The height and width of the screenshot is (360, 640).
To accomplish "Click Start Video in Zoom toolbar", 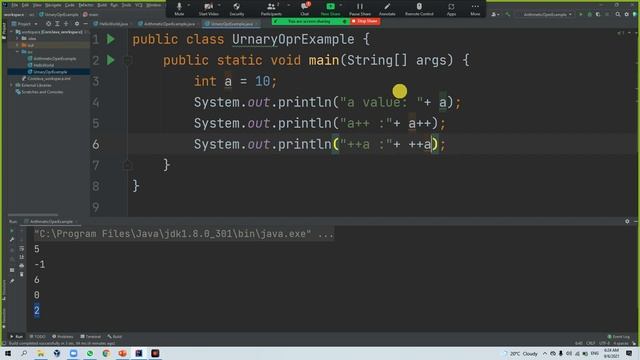I will [x=208, y=9].
